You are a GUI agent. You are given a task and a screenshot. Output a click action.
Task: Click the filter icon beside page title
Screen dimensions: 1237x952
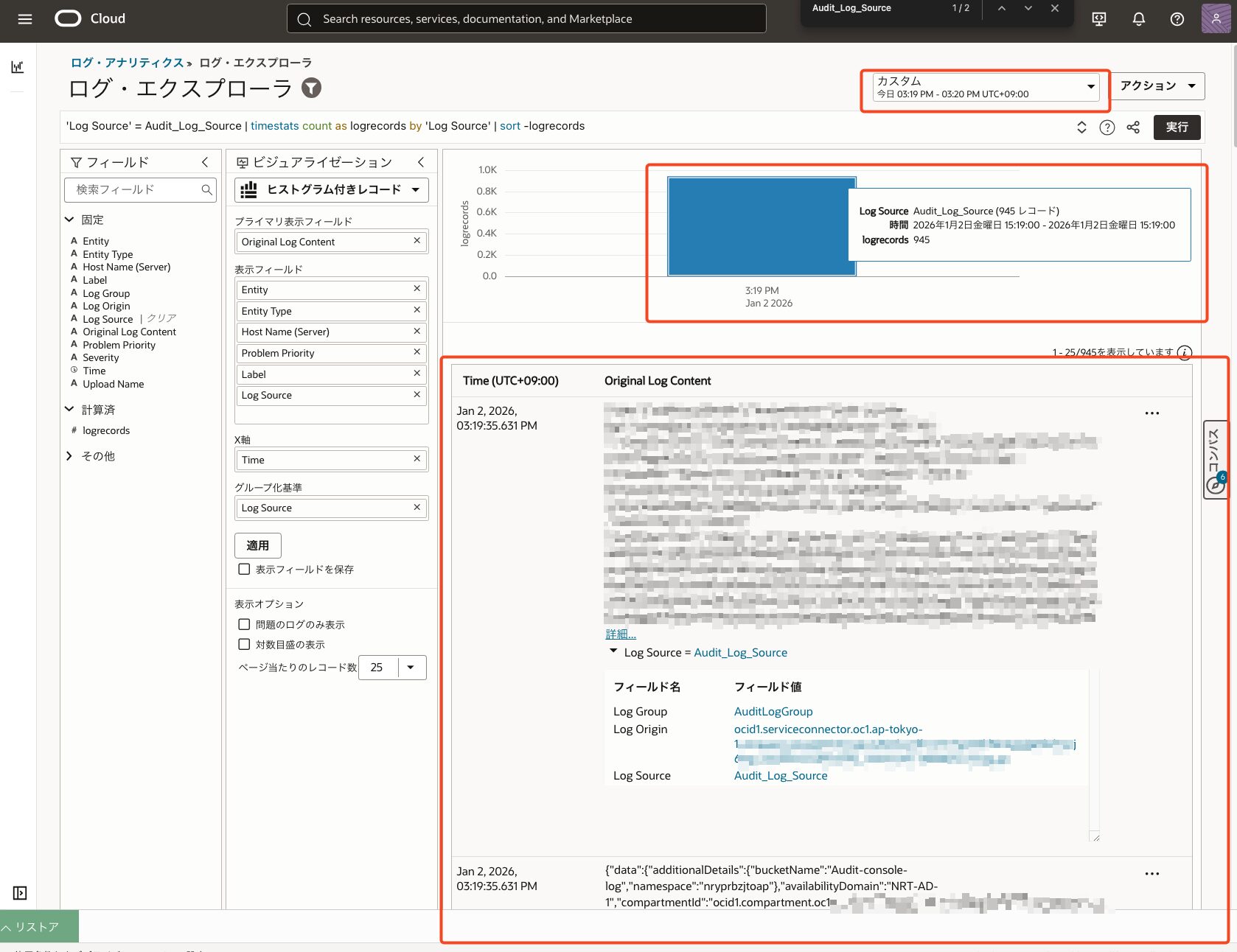312,88
